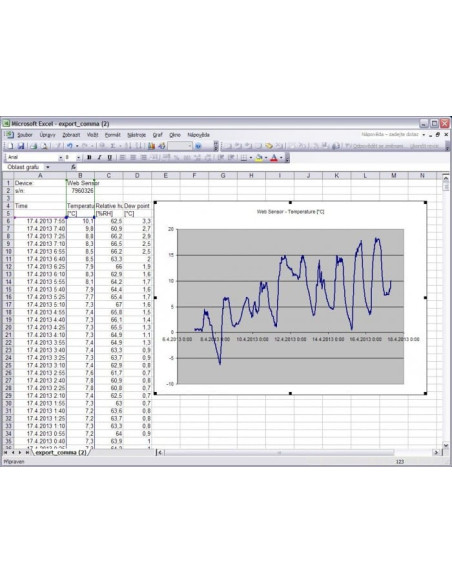
Task: Click horizontal scrollbar left arrow
Action: point(160,452)
